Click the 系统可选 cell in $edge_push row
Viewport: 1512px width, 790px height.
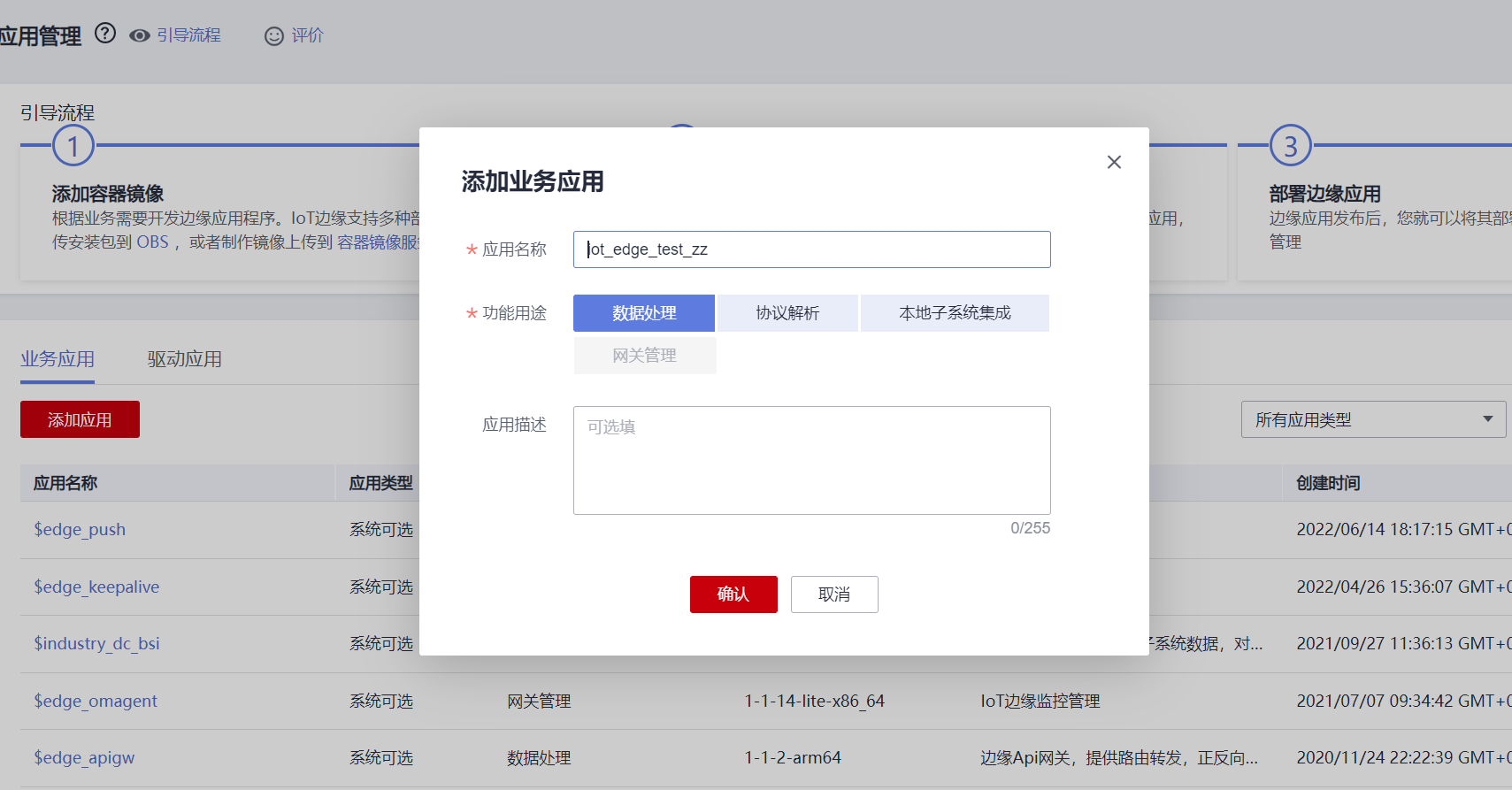pyautogui.click(x=381, y=529)
